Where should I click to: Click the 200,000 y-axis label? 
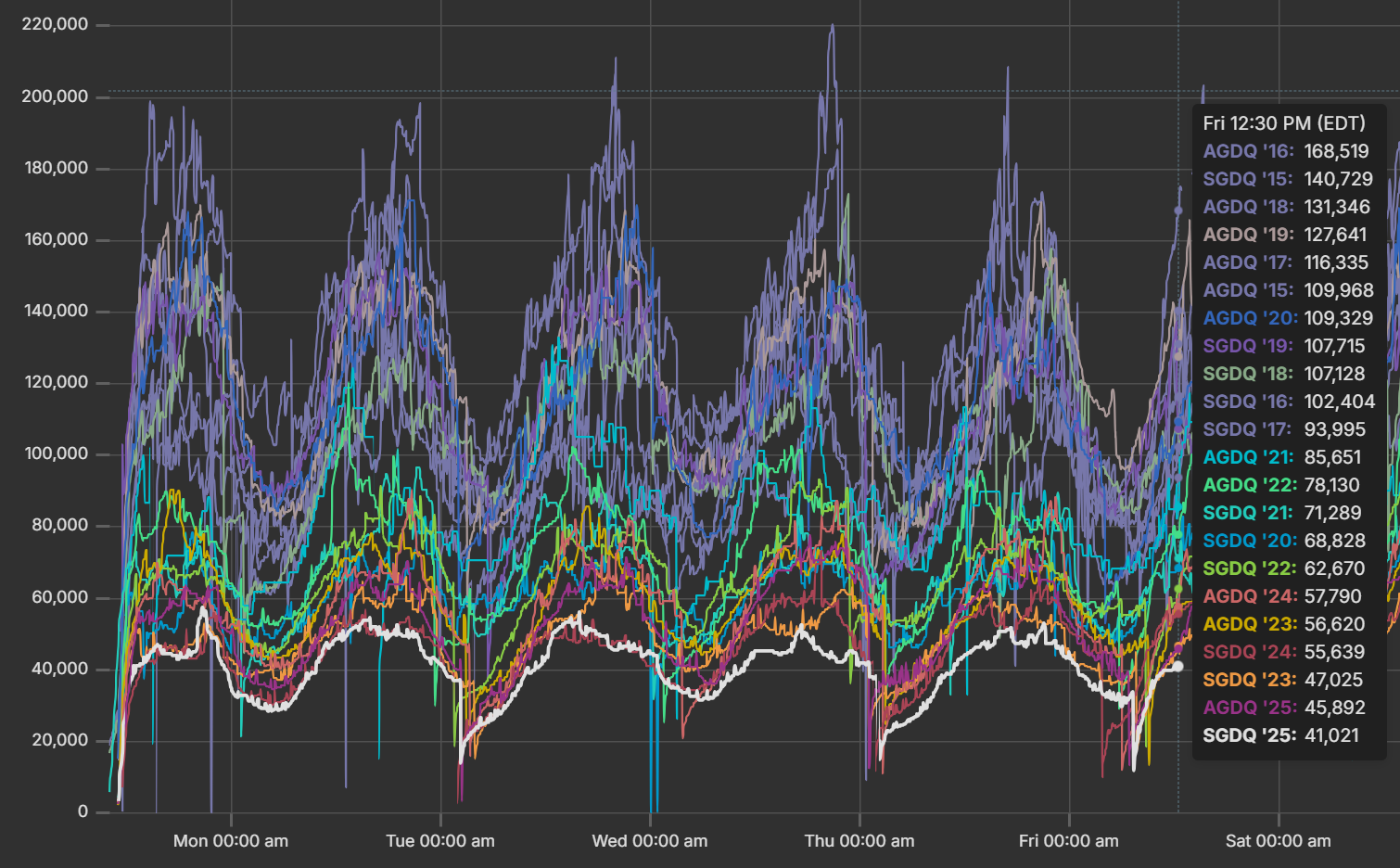55,96
